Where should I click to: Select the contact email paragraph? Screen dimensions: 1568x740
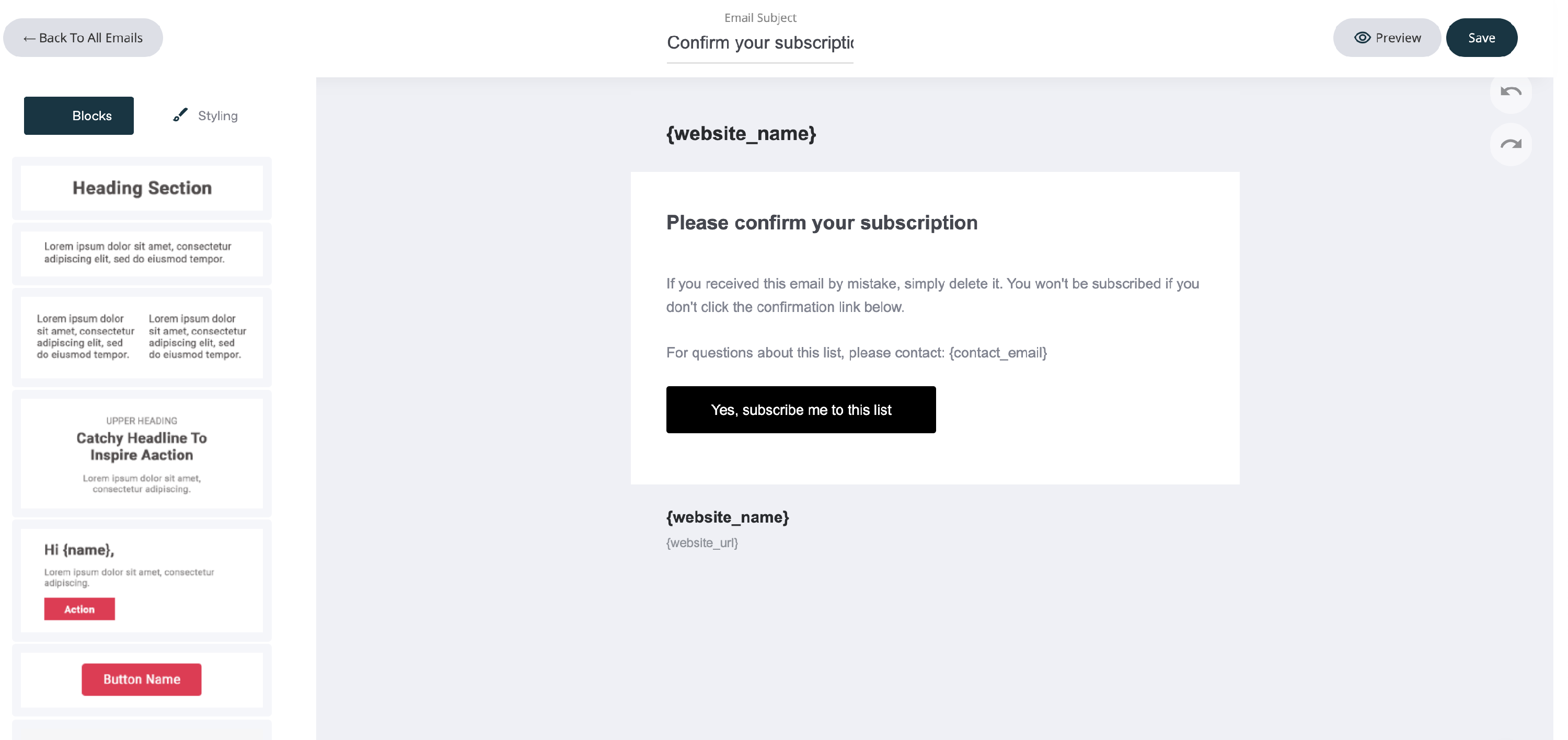[x=856, y=353]
